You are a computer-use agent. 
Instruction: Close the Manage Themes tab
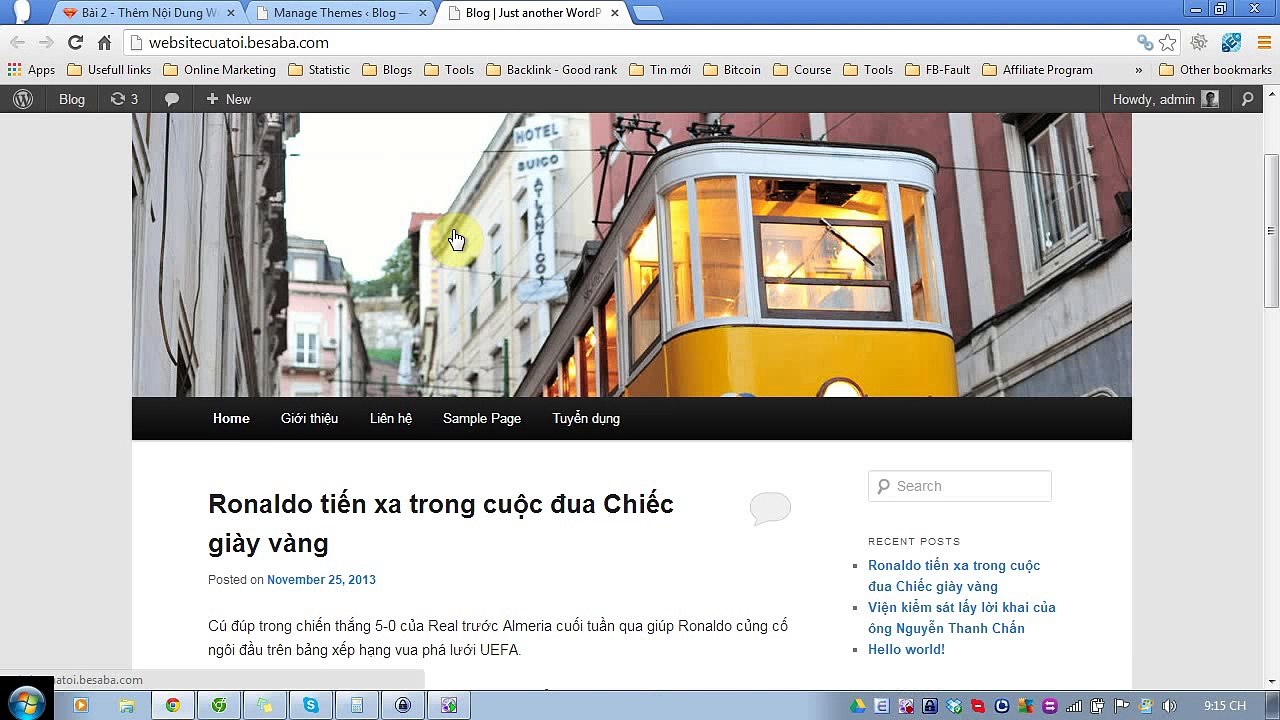(x=422, y=13)
